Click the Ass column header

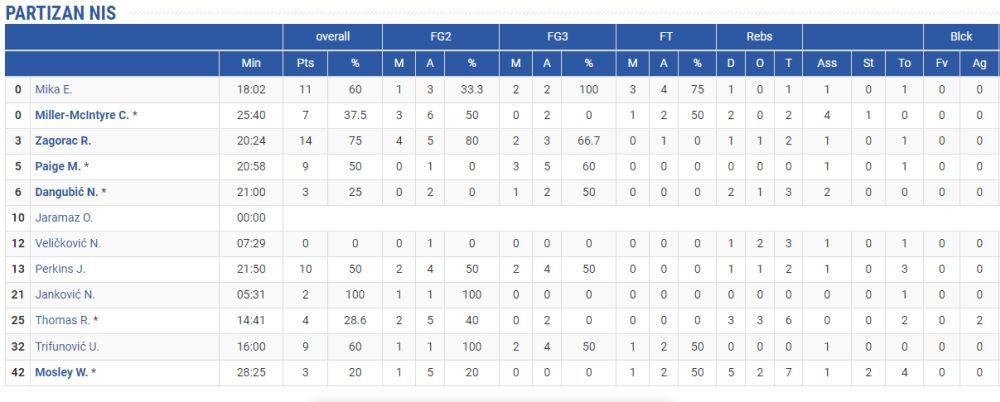pyautogui.click(x=827, y=63)
